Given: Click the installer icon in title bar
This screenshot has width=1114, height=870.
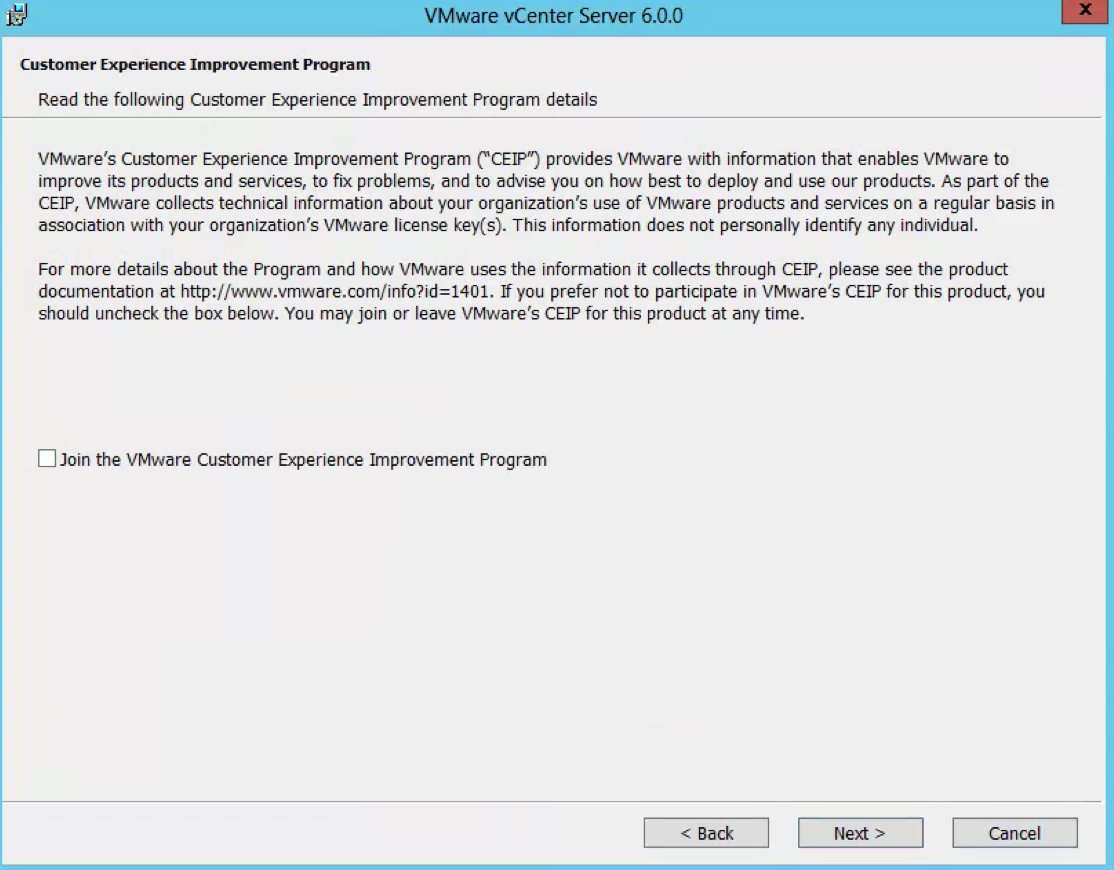Looking at the screenshot, I should coord(16,14).
